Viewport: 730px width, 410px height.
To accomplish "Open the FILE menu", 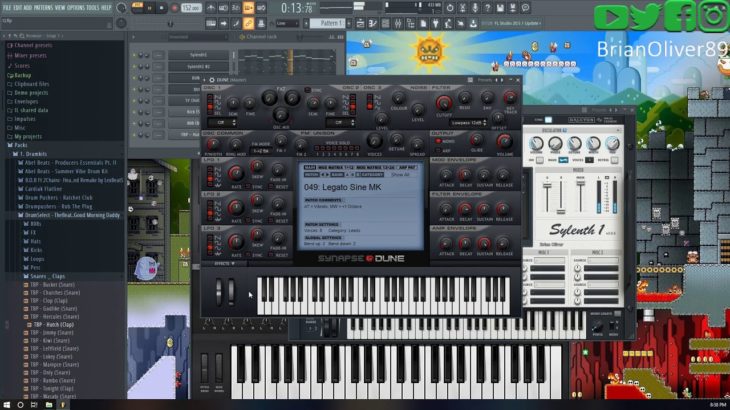I will pos(7,8).
